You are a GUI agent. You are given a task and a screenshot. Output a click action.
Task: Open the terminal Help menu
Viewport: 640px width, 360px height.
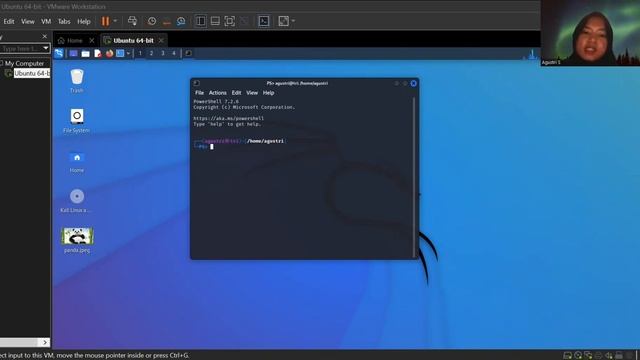(268, 93)
